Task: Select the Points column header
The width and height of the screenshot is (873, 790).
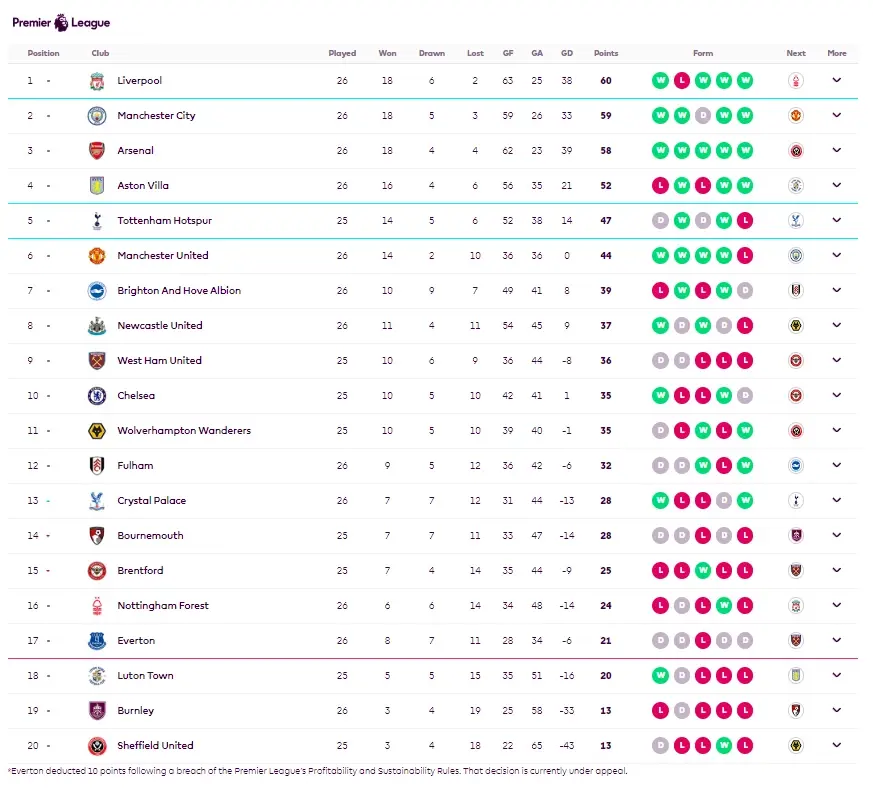Action: 606,53
